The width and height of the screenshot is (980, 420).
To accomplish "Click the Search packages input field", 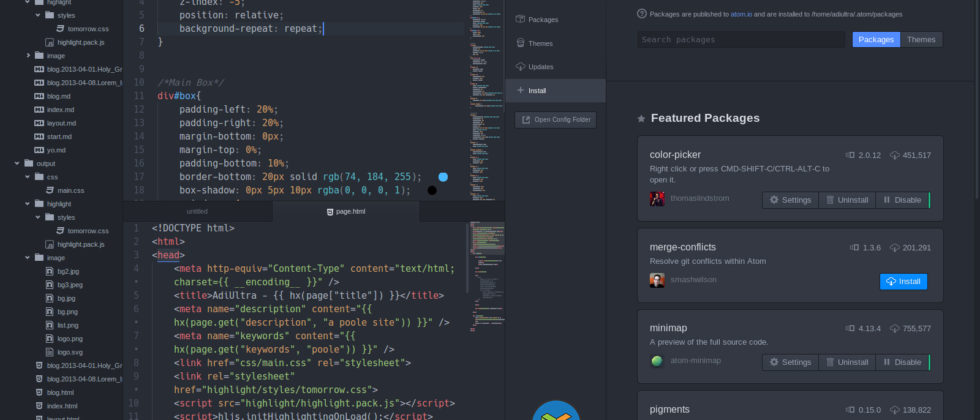I will pyautogui.click(x=740, y=39).
